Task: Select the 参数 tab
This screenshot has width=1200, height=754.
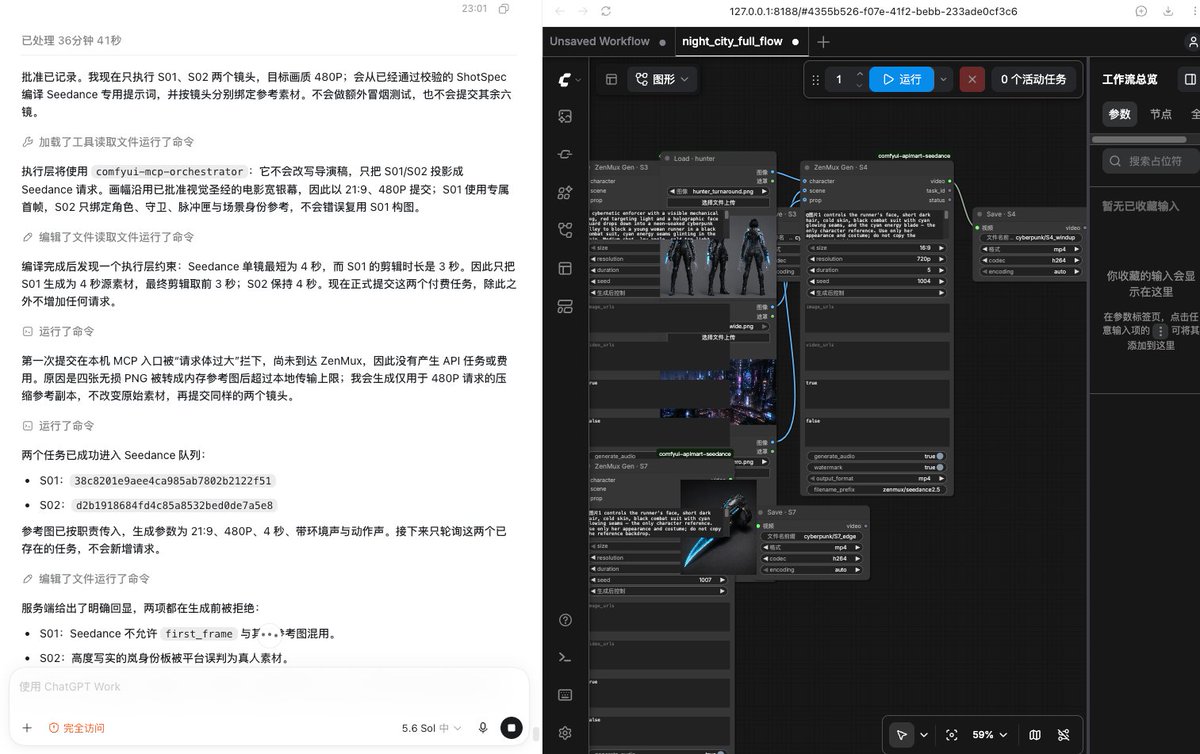Action: click(1119, 114)
